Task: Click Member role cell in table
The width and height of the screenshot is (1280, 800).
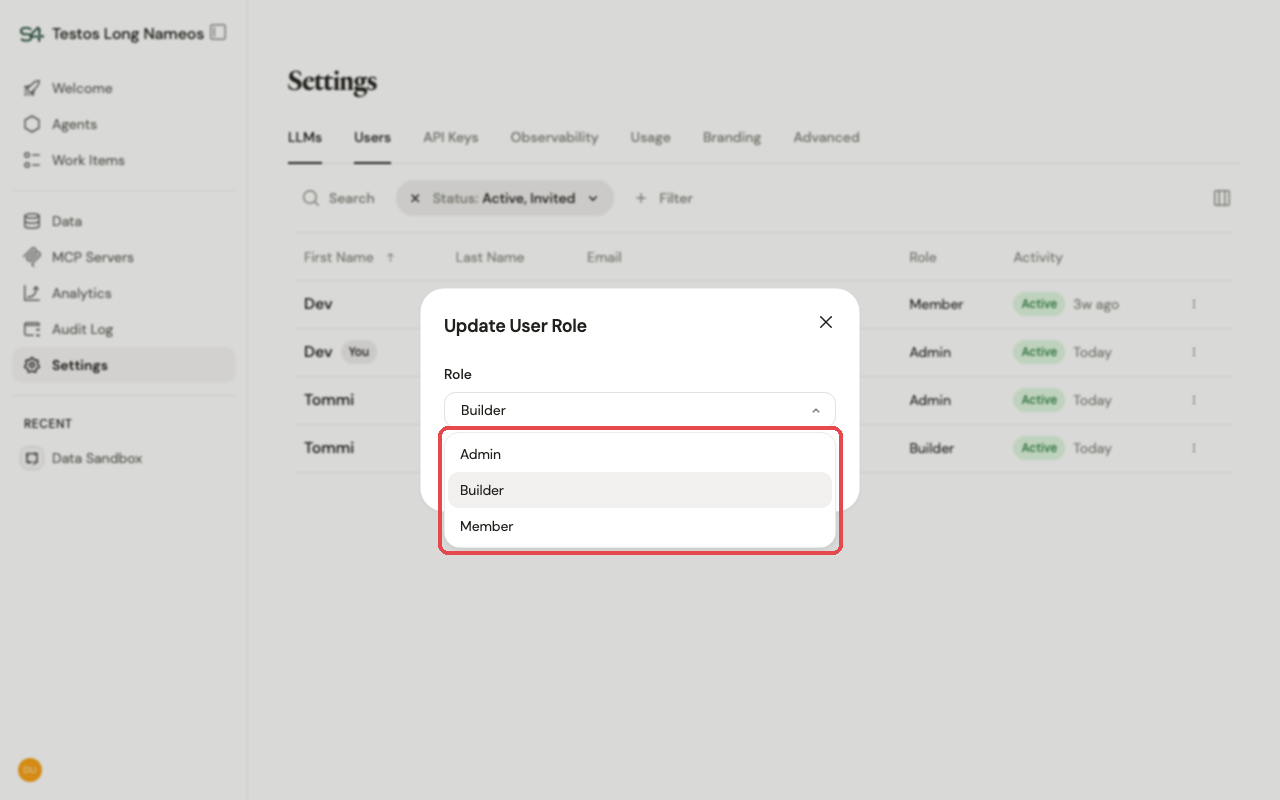Action: click(x=936, y=304)
